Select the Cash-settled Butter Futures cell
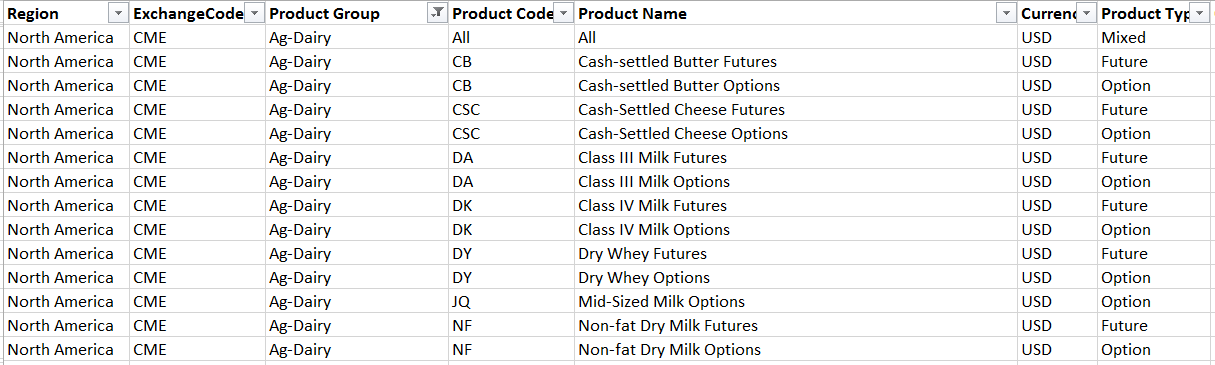 click(796, 61)
